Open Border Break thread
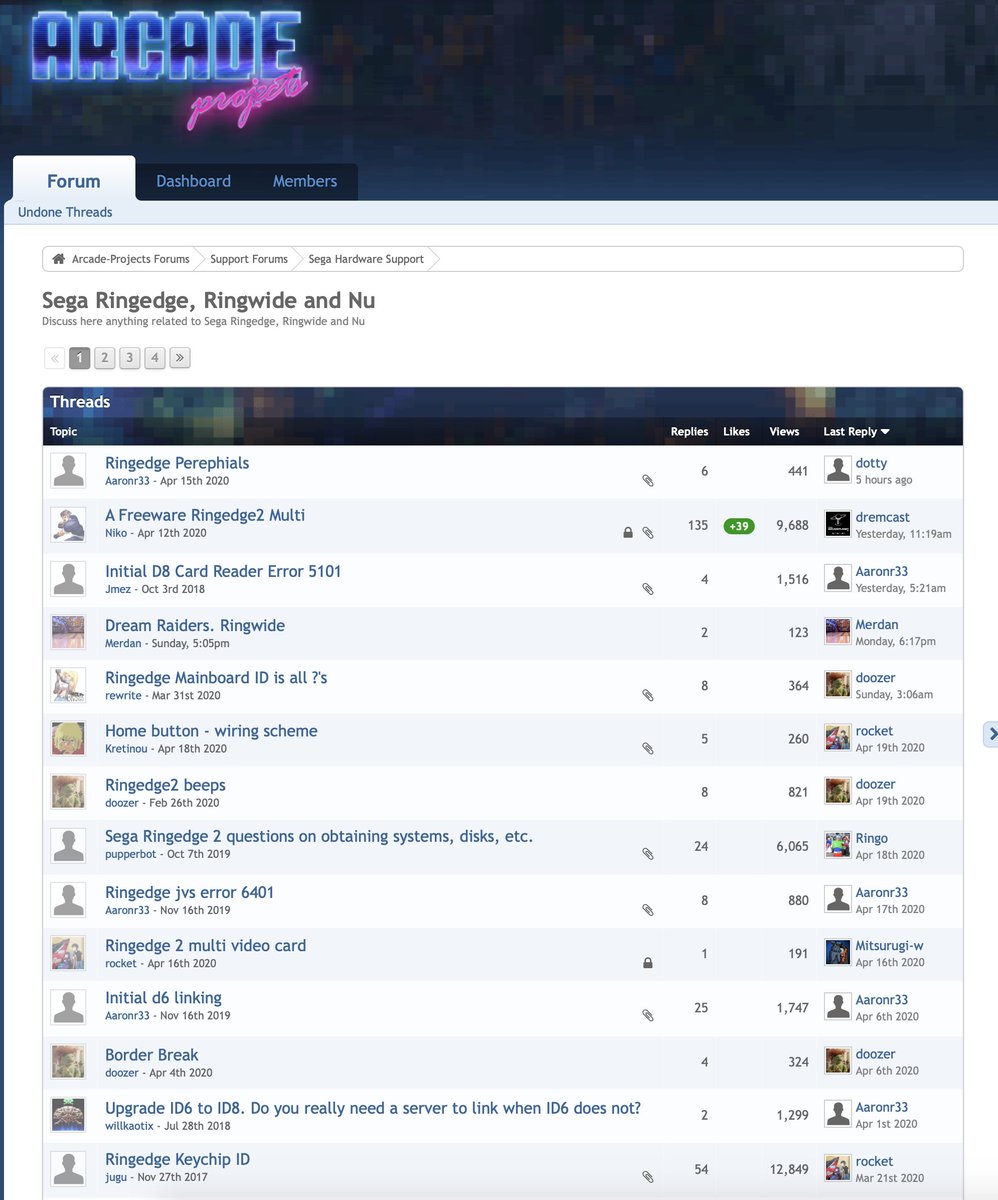The height and width of the screenshot is (1200, 998). (152, 1055)
